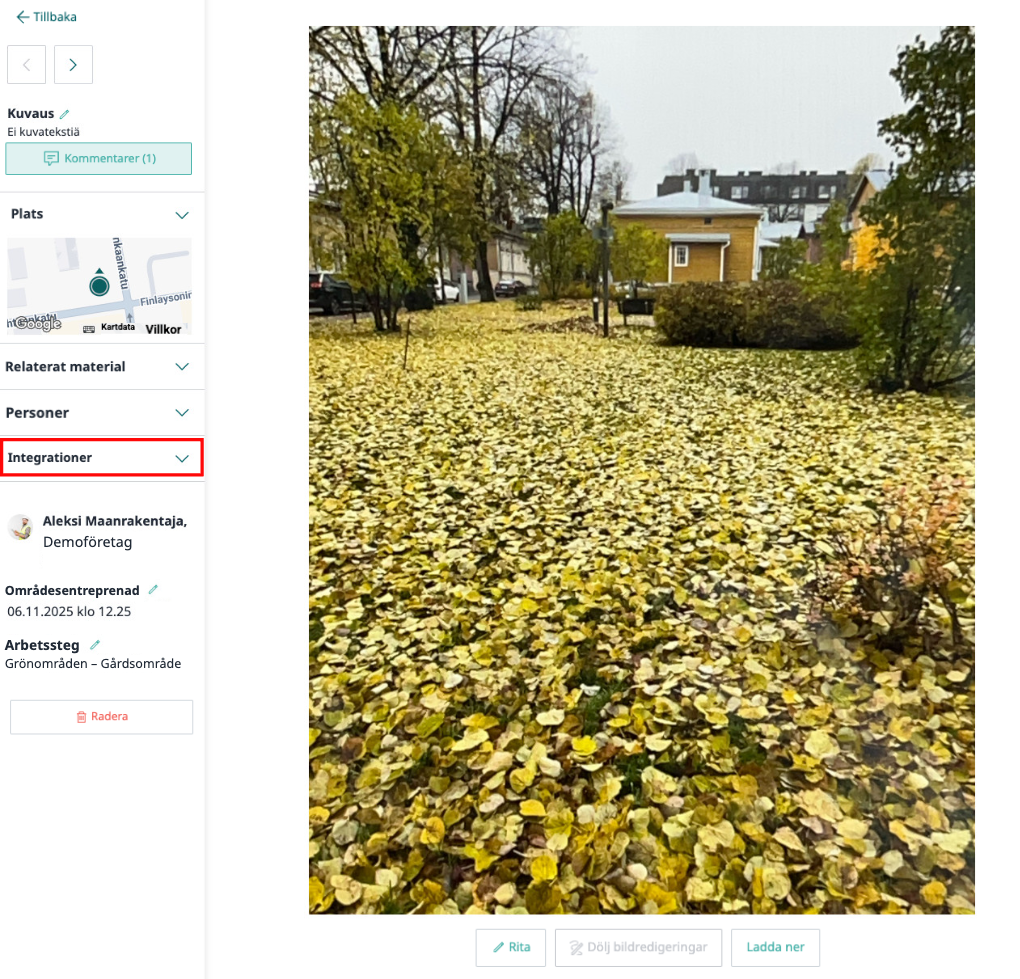Click the Ladda ner download button

tap(775, 947)
